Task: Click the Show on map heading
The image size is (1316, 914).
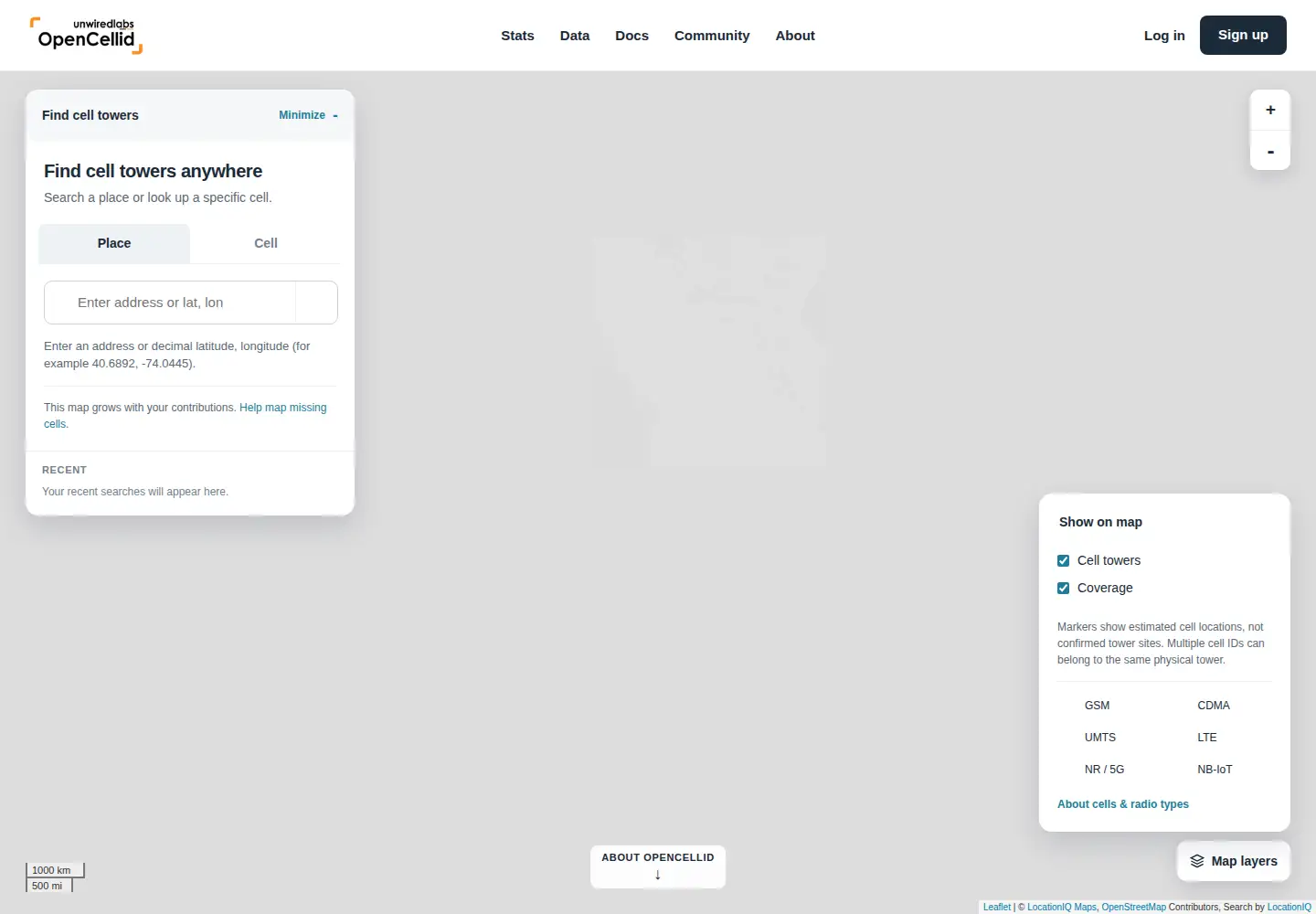Action: 1100,522
